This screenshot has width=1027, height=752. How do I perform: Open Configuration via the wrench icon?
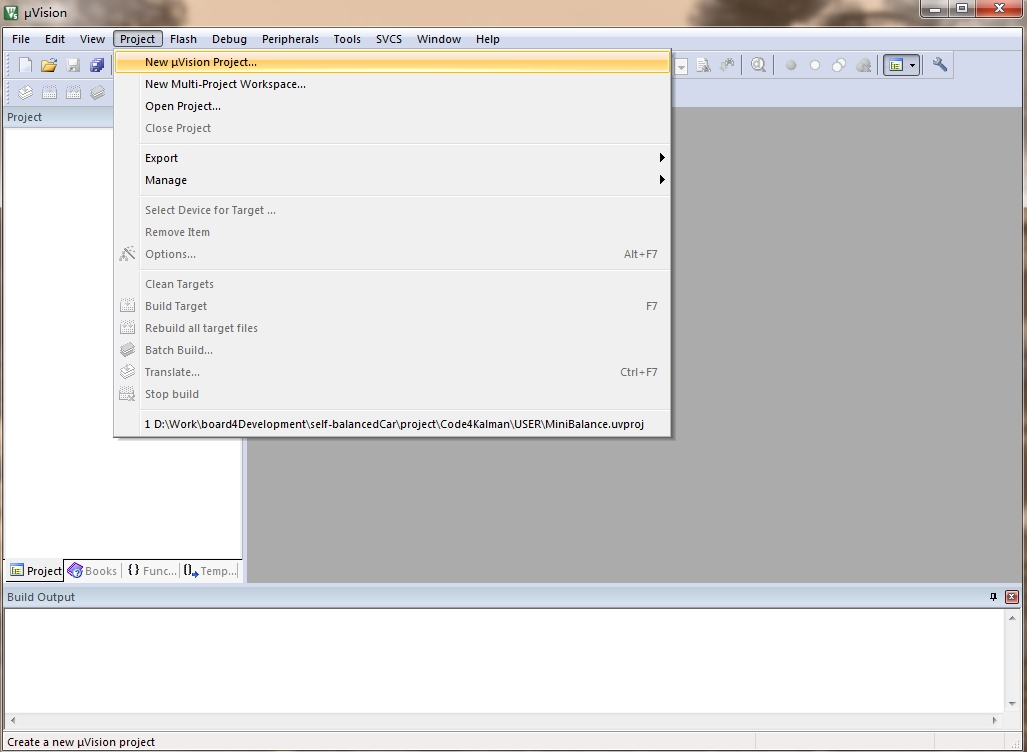click(939, 65)
